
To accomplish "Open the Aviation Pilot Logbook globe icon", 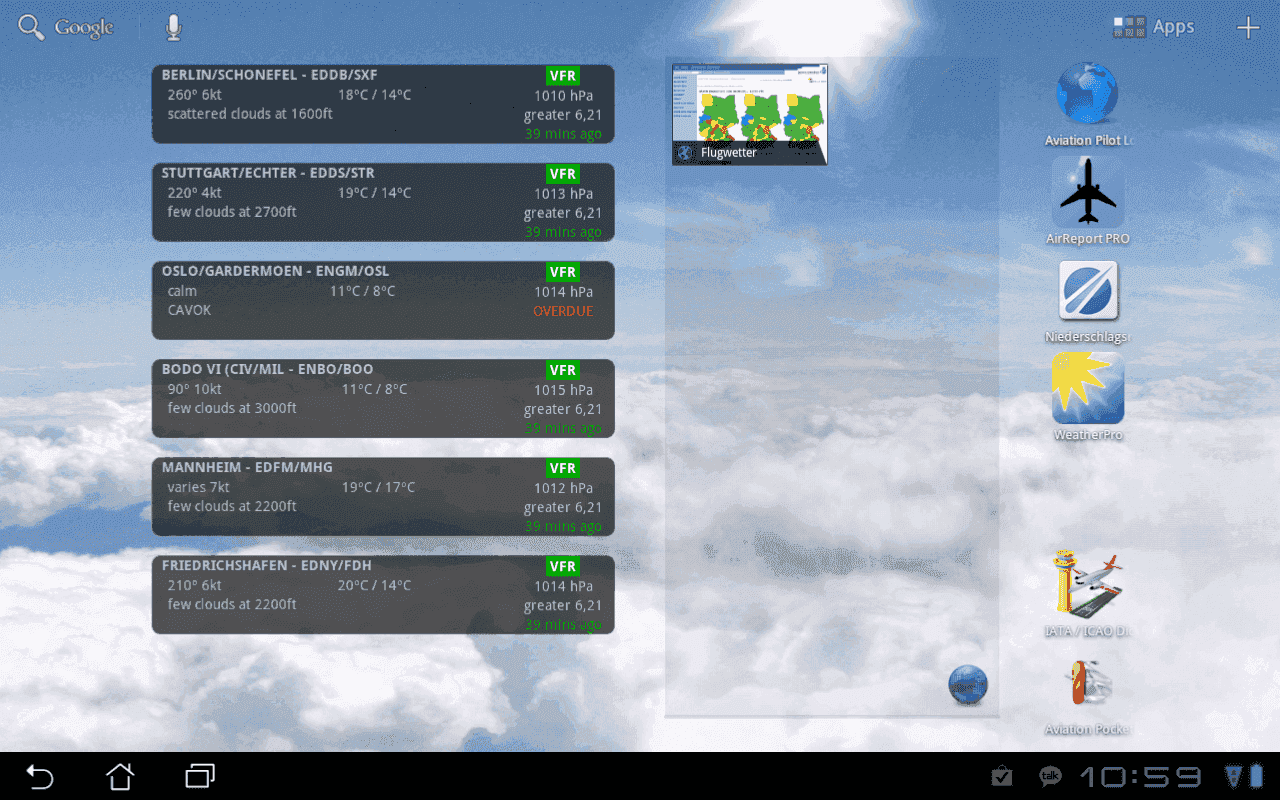I will (1087, 93).
